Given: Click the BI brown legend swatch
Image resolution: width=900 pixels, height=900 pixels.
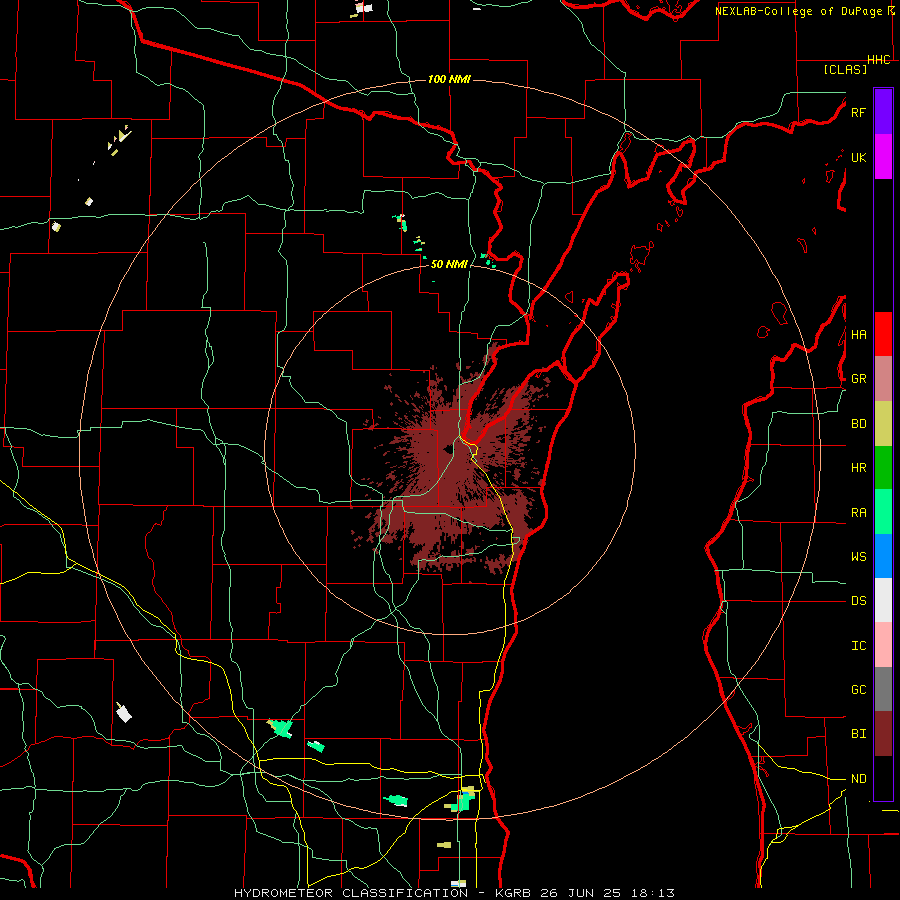Looking at the screenshot, I should 883,734.
